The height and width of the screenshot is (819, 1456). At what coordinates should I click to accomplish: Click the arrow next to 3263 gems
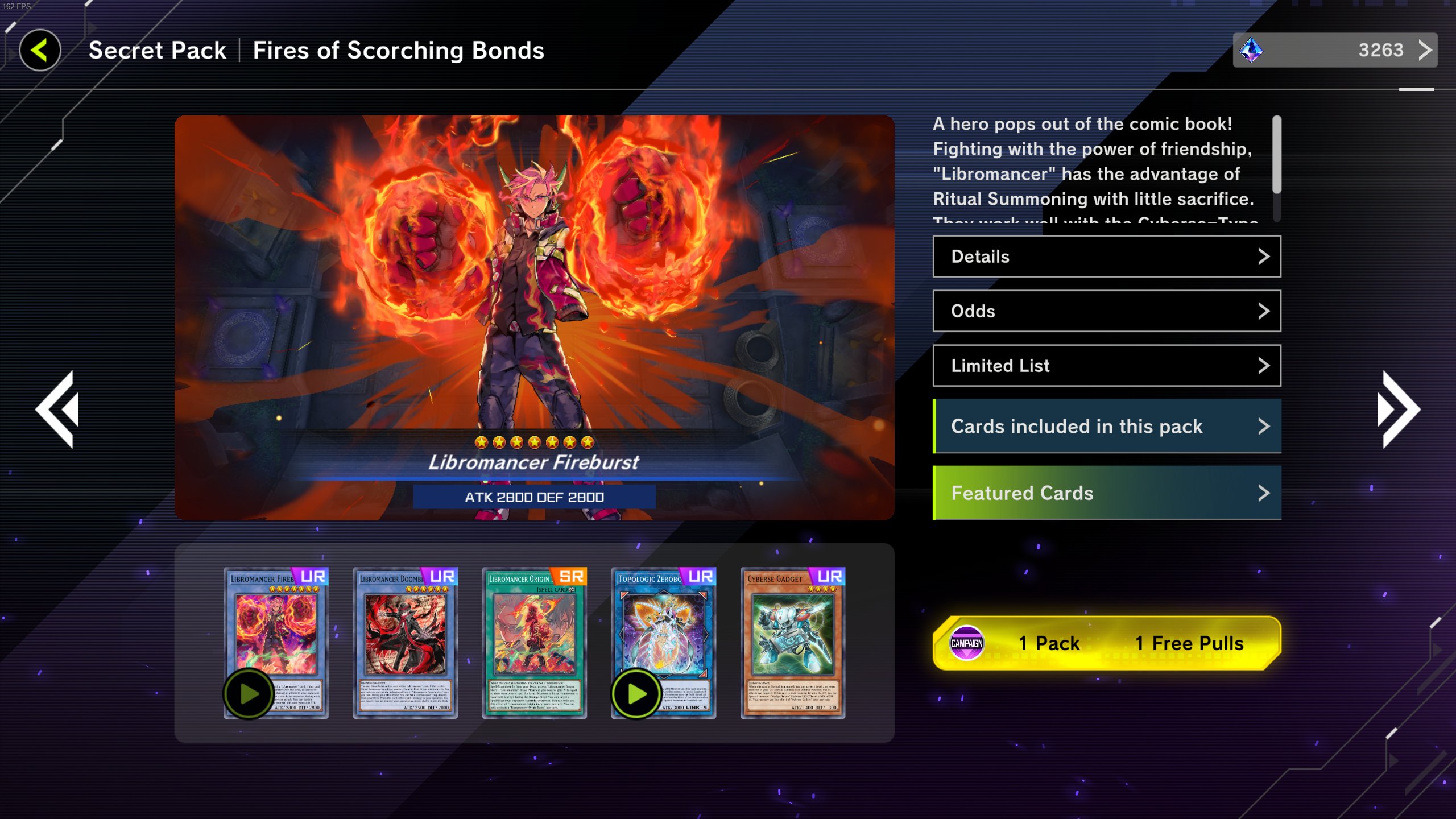pos(1424,50)
